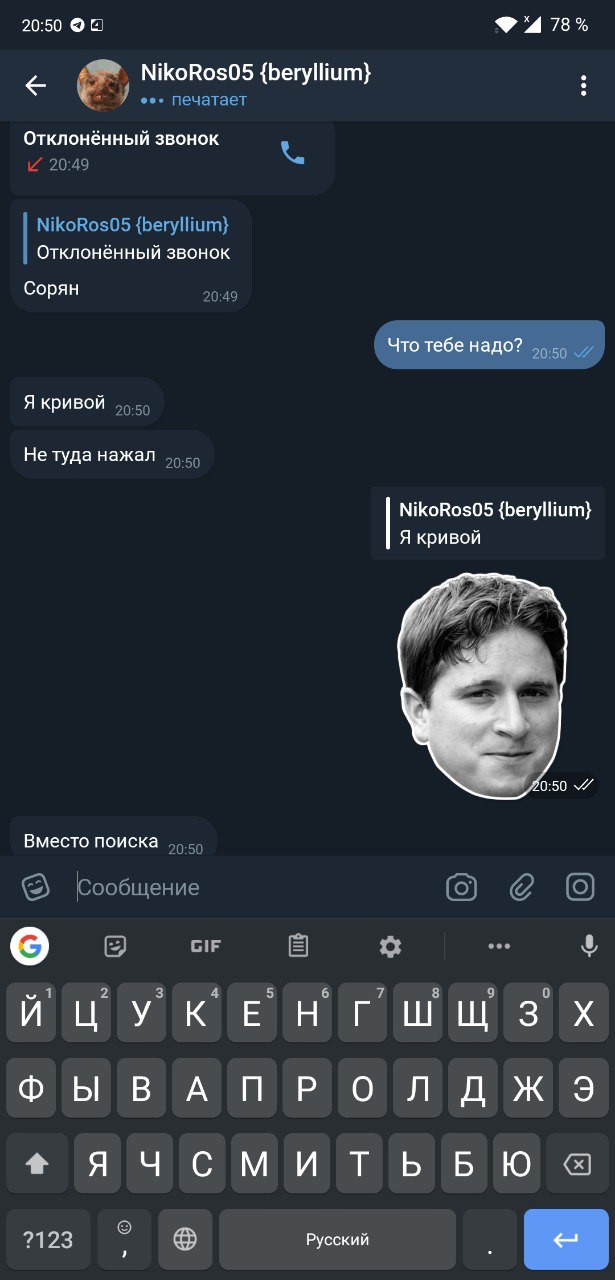
Task: Open Google search on the keyboard
Action: point(30,946)
